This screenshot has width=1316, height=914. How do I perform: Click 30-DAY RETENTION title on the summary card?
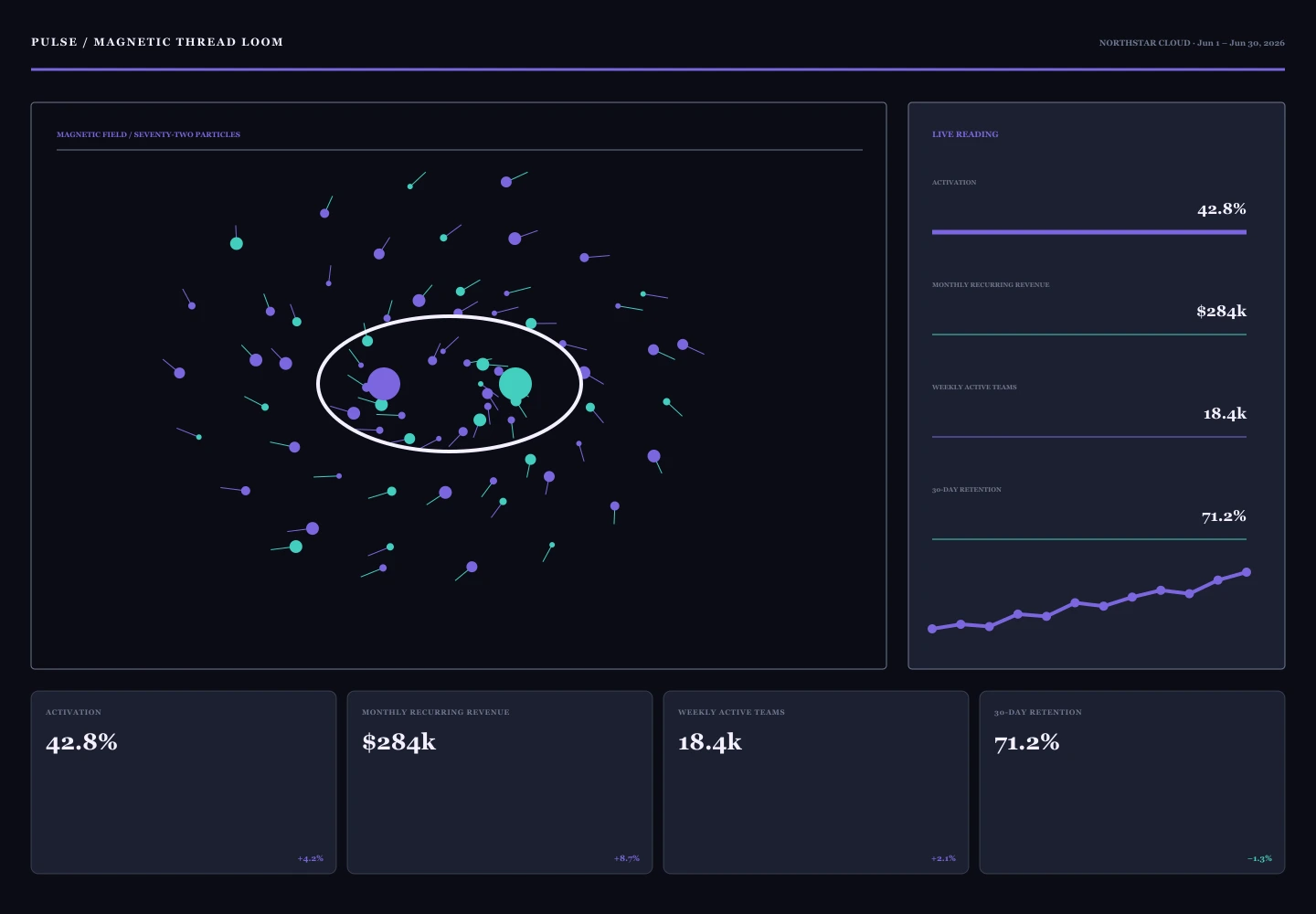[x=1038, y=712]
